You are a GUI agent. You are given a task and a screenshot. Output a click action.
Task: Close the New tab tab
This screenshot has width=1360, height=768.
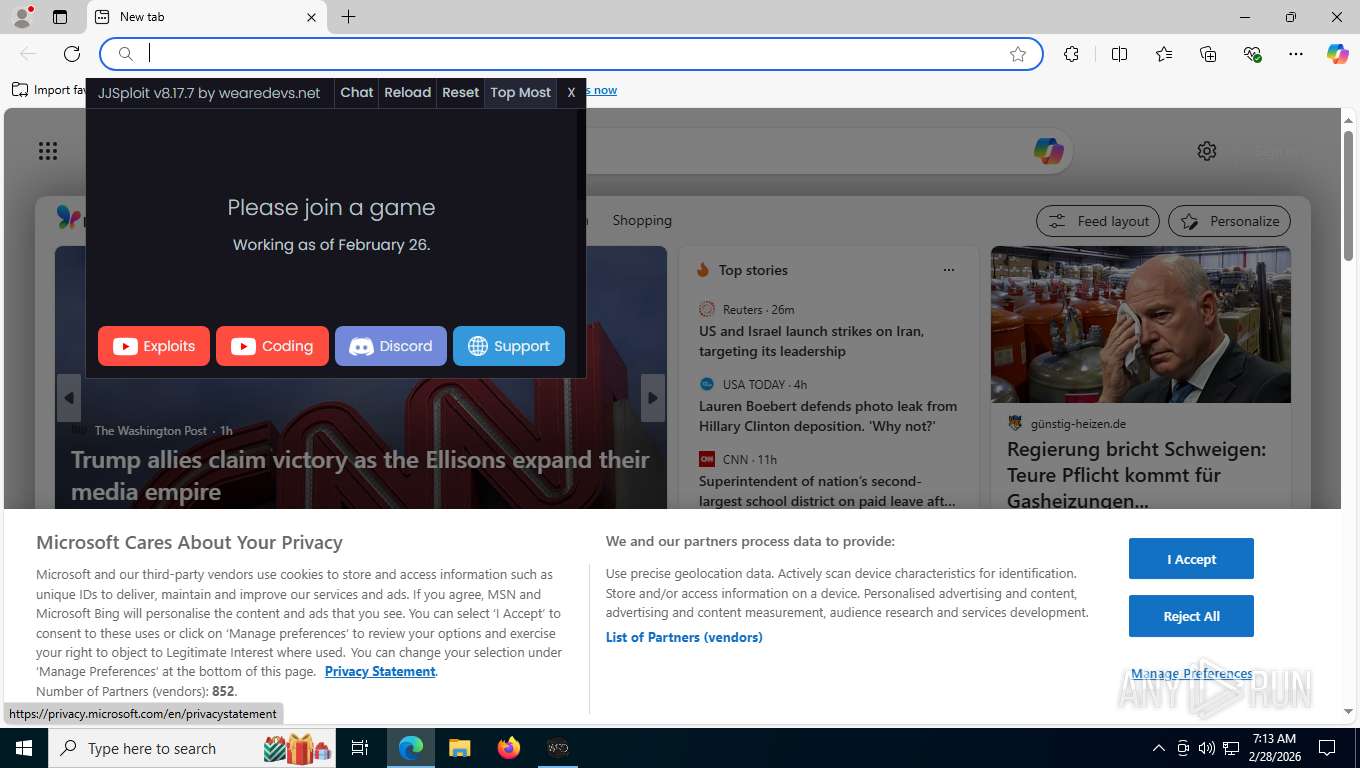(311, 17)
